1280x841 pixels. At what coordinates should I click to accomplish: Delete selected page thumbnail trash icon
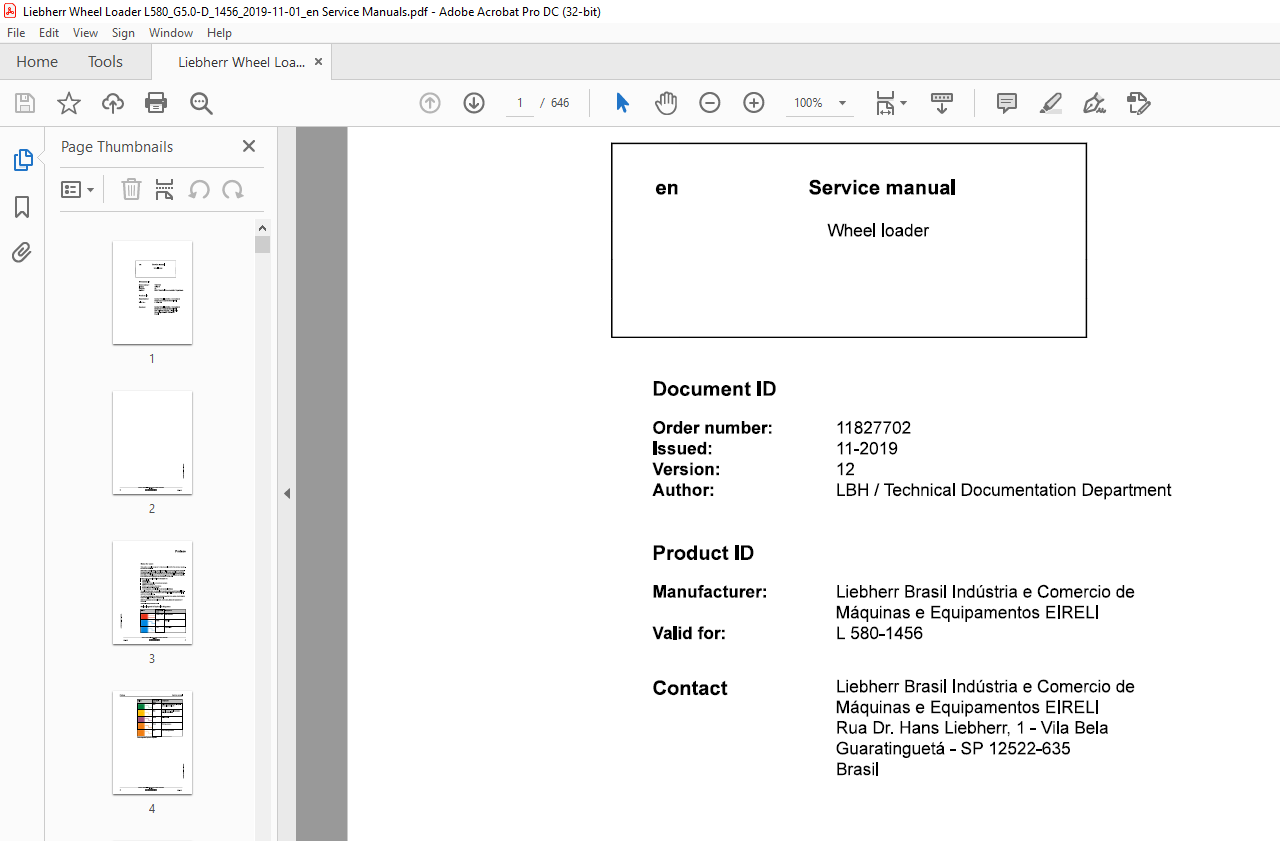tap(131, 189)
